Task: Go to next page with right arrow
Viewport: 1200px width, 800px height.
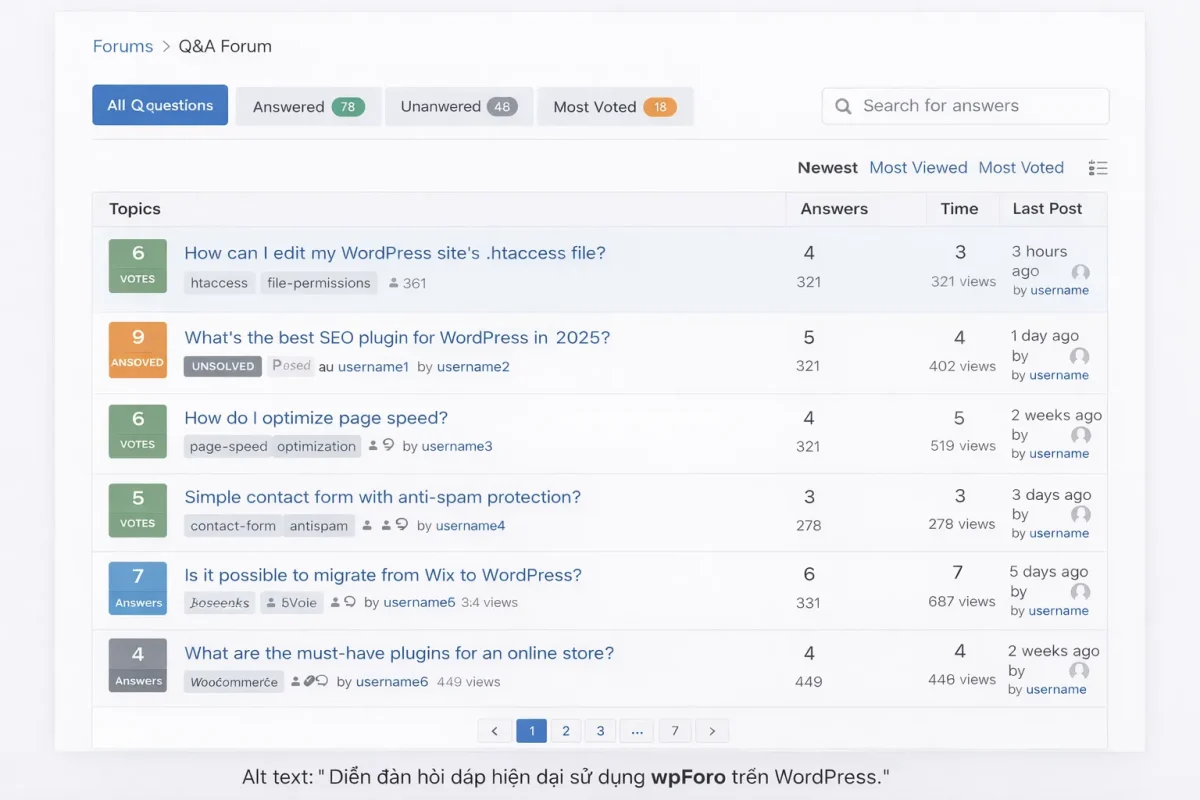Action: pyautogui.click(x=712, y=731)
